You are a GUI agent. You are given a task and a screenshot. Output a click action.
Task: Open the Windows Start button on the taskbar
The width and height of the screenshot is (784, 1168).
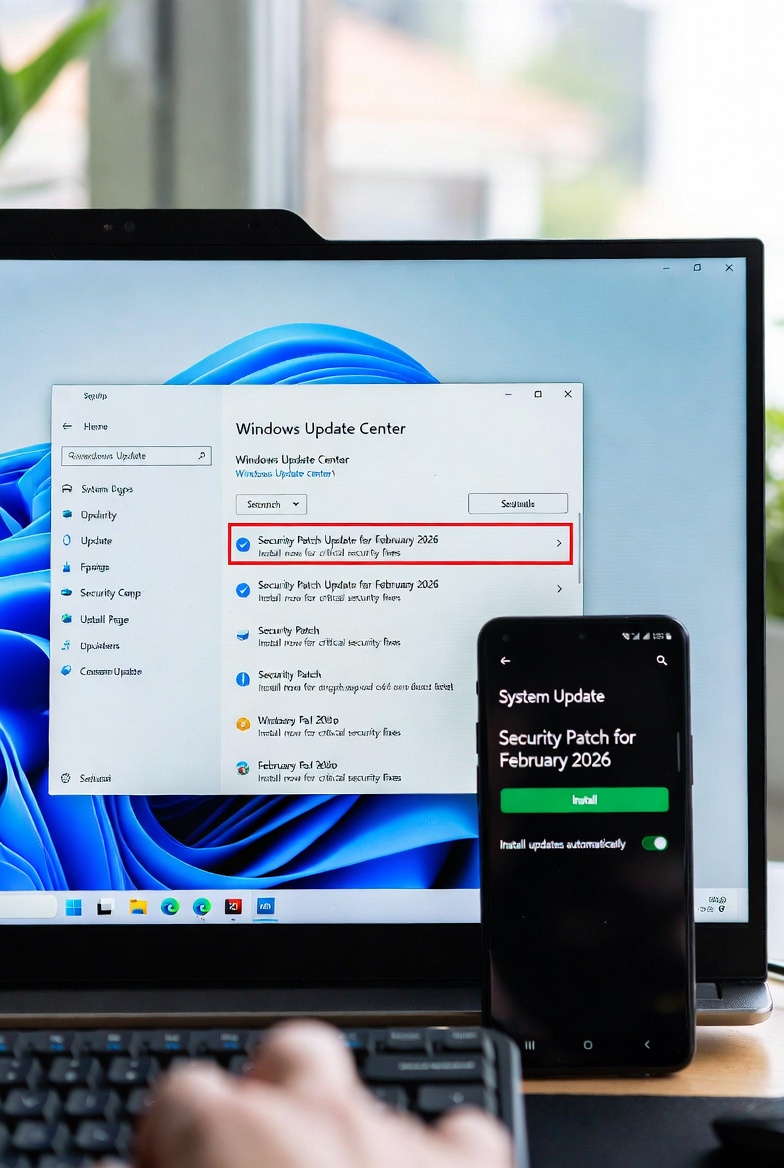tap(74, 907)
